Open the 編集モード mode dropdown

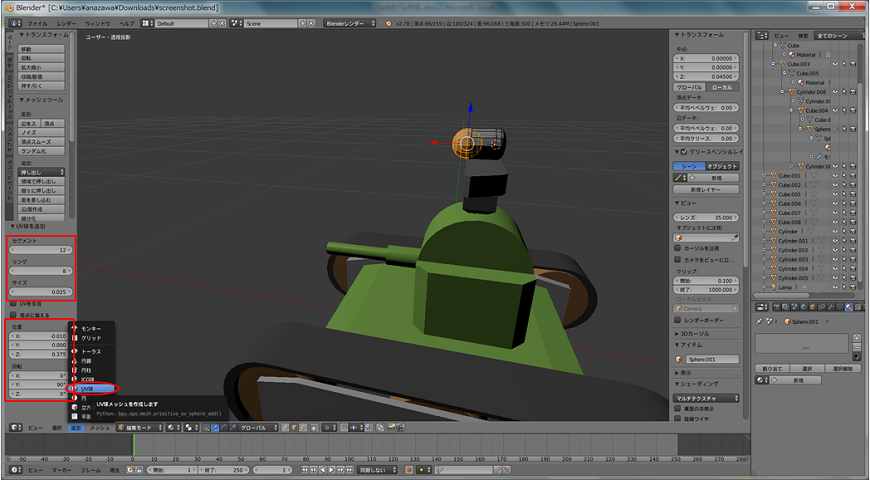pos(140,427)
